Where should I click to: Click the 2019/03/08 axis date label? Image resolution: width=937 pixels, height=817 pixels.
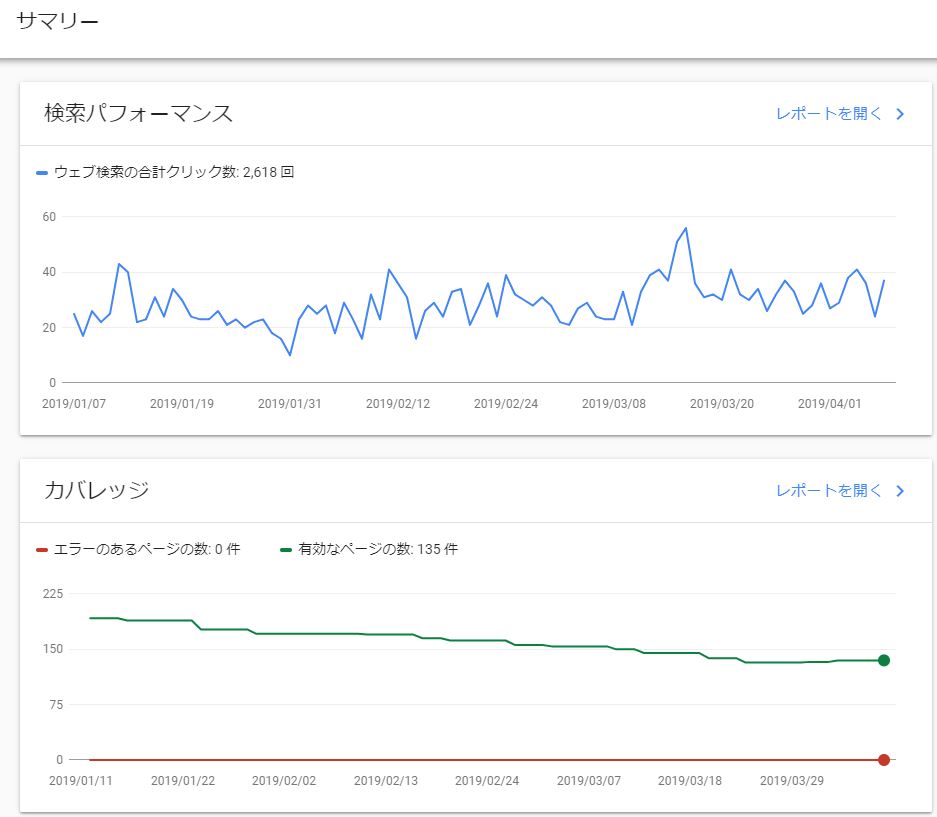click(x=614, y=404)
